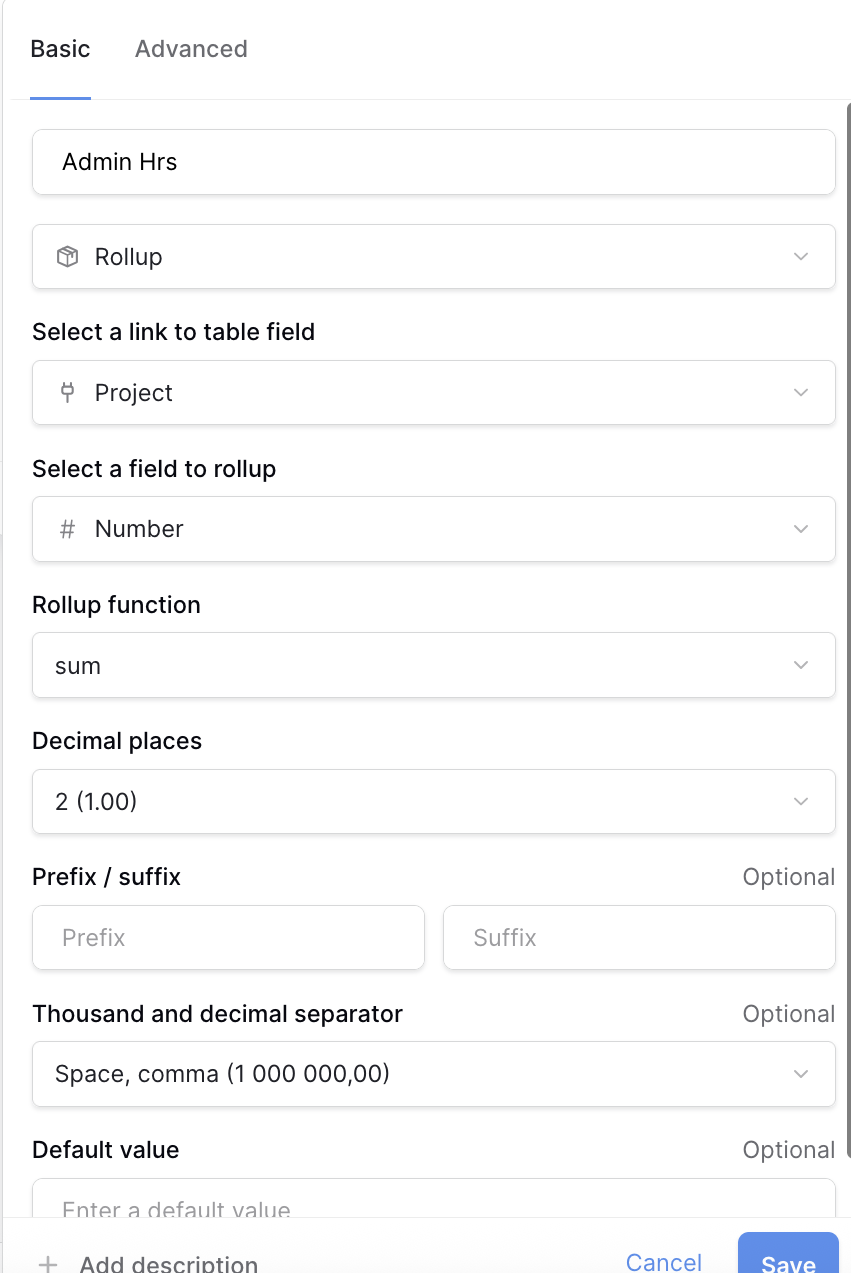Click the hash icon beside Number
This screenshot has height=1273, width=851.
coord(67,529)
